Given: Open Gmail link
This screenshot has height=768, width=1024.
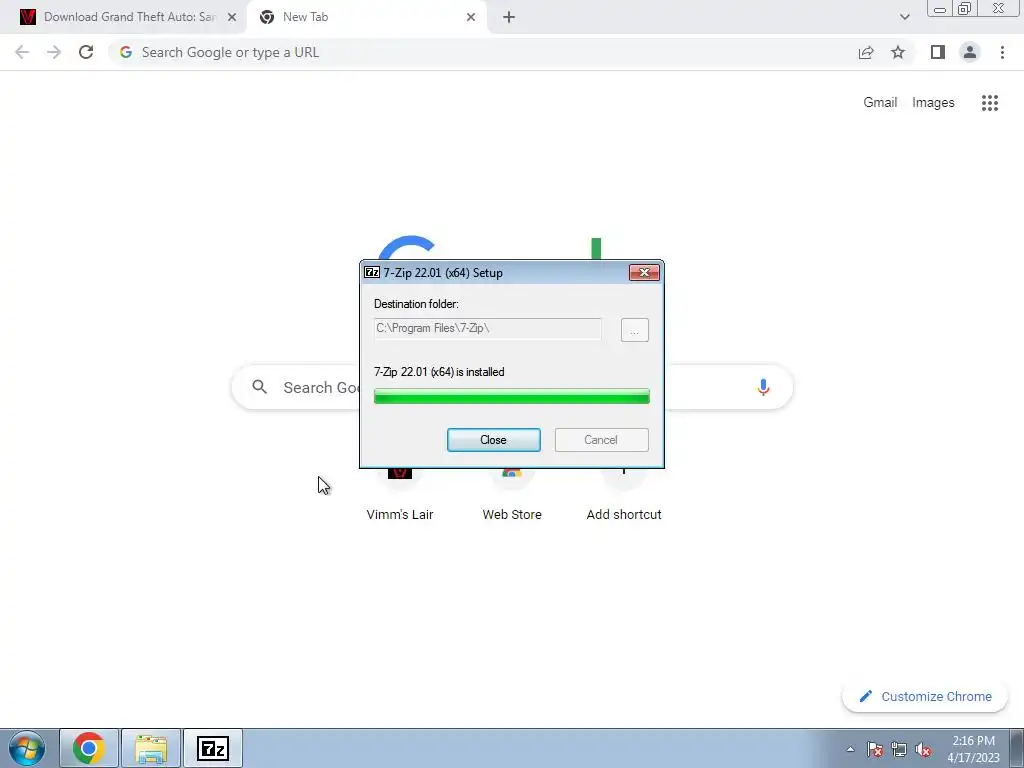Looking at the screenshot, I should pyautogui.click(x=880, y=103).
